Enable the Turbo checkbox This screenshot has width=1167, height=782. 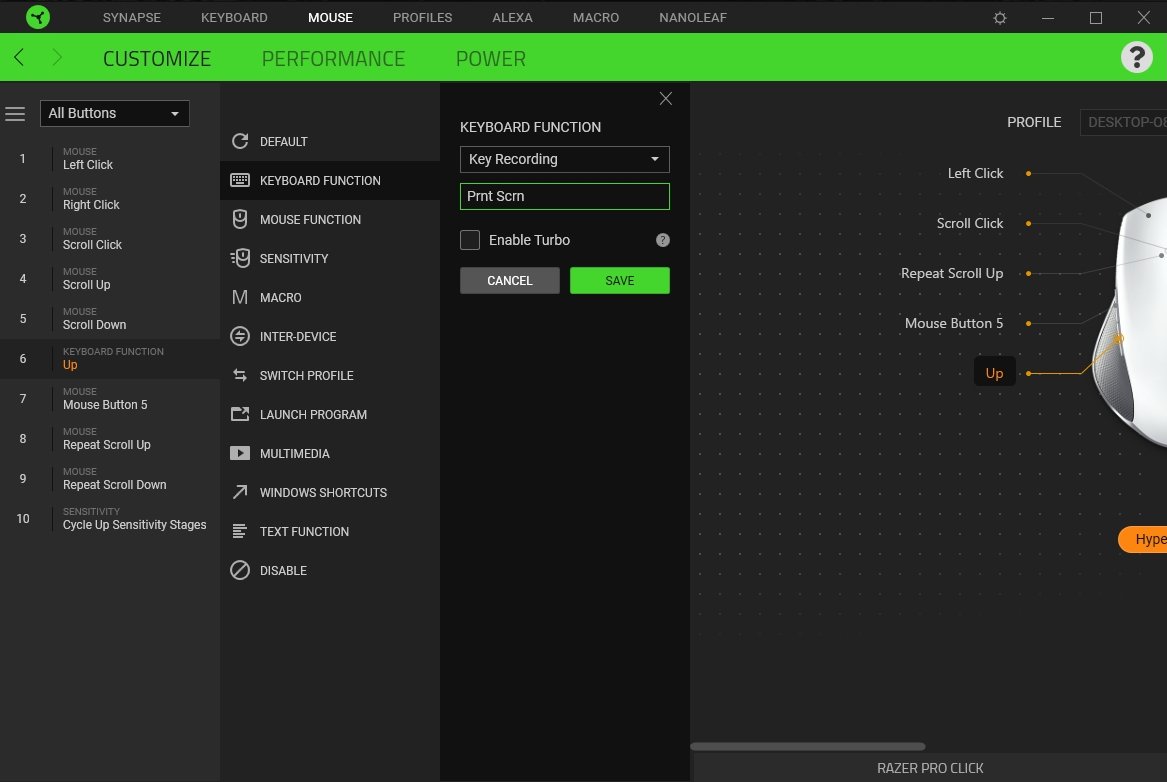tap(470, 240)
